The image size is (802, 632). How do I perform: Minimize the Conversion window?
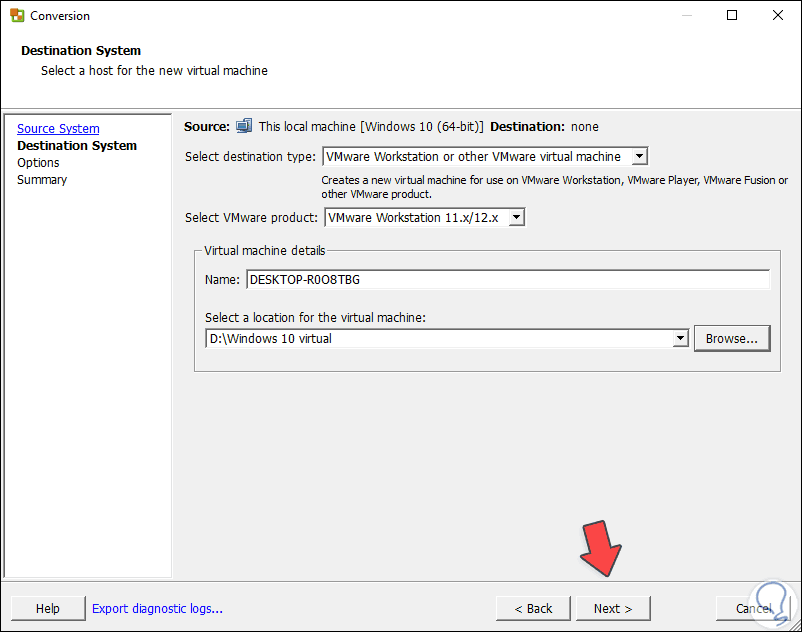click(x=687, y=15)
